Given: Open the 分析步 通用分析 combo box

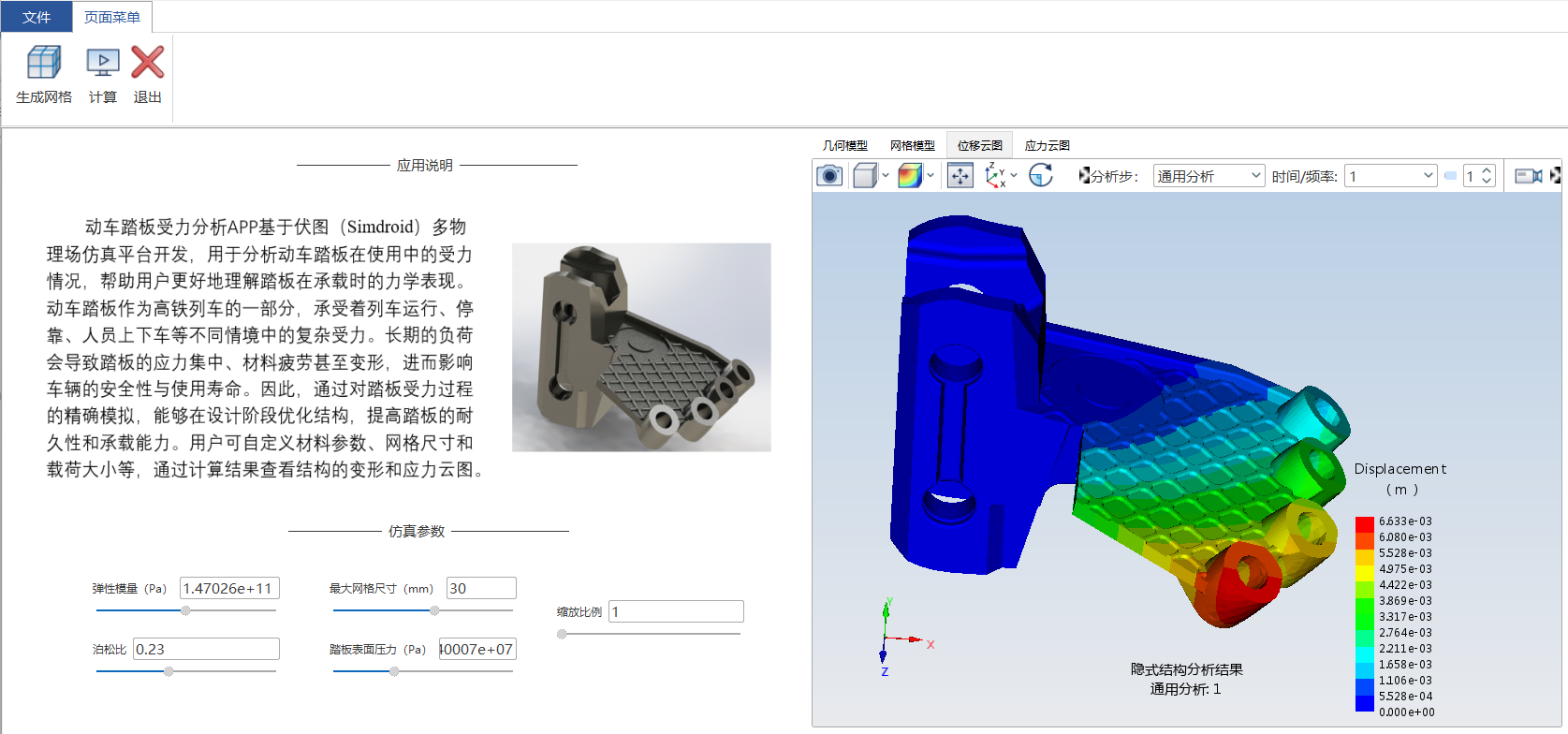Looking at the screenshot, I should point(1209,176).
